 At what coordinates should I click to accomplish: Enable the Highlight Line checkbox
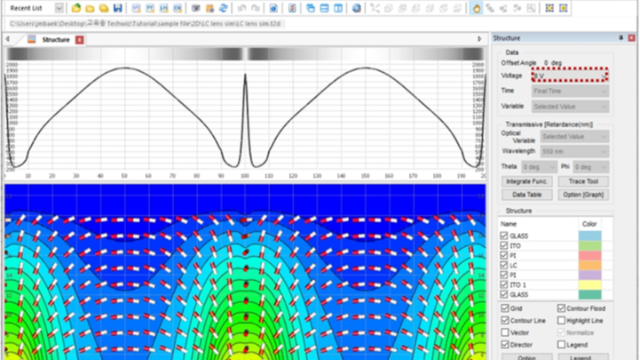[x=561, y=320]
